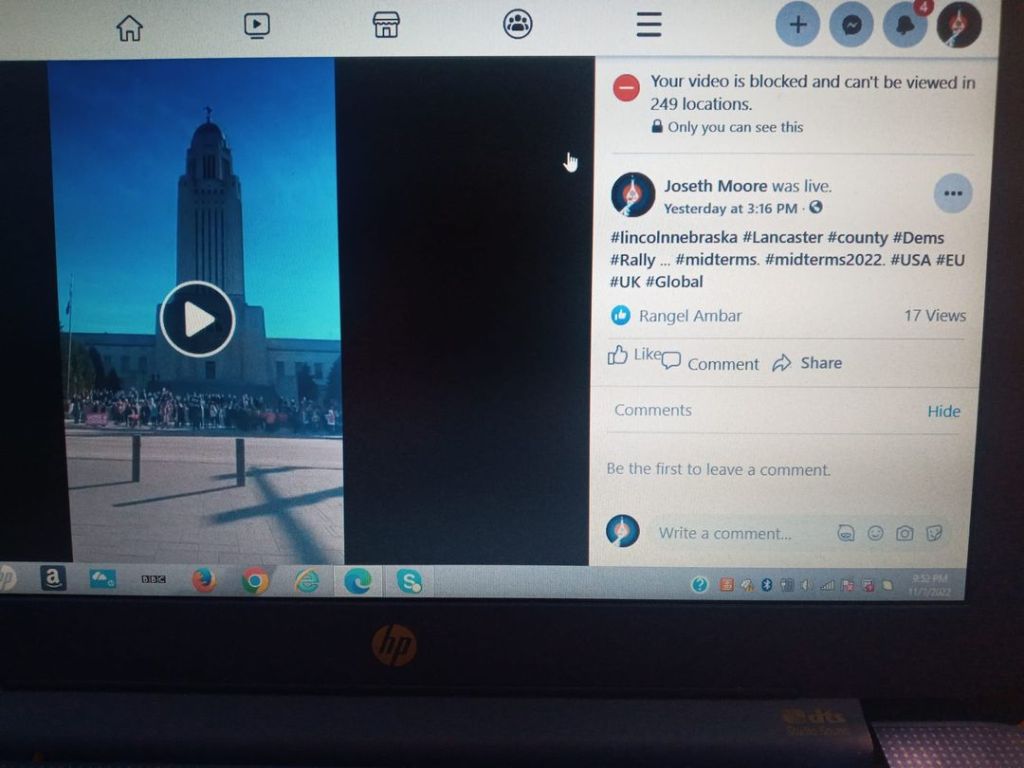The image size is (1024, 768).
Task: Hide the comments section
Action: [943, 411]
